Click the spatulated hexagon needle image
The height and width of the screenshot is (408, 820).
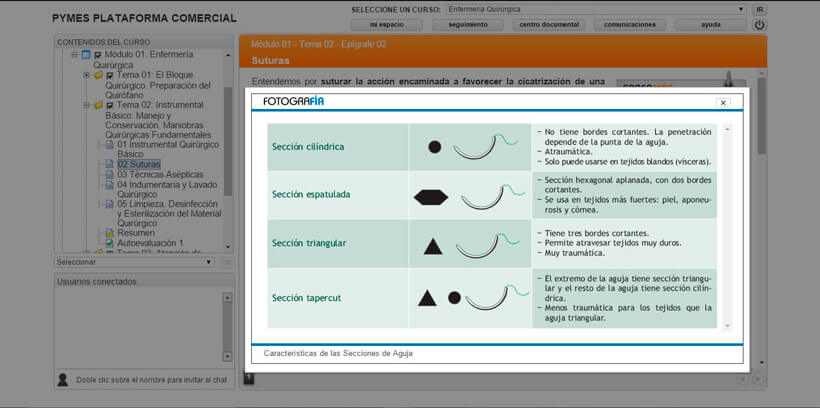click(431, 197)
